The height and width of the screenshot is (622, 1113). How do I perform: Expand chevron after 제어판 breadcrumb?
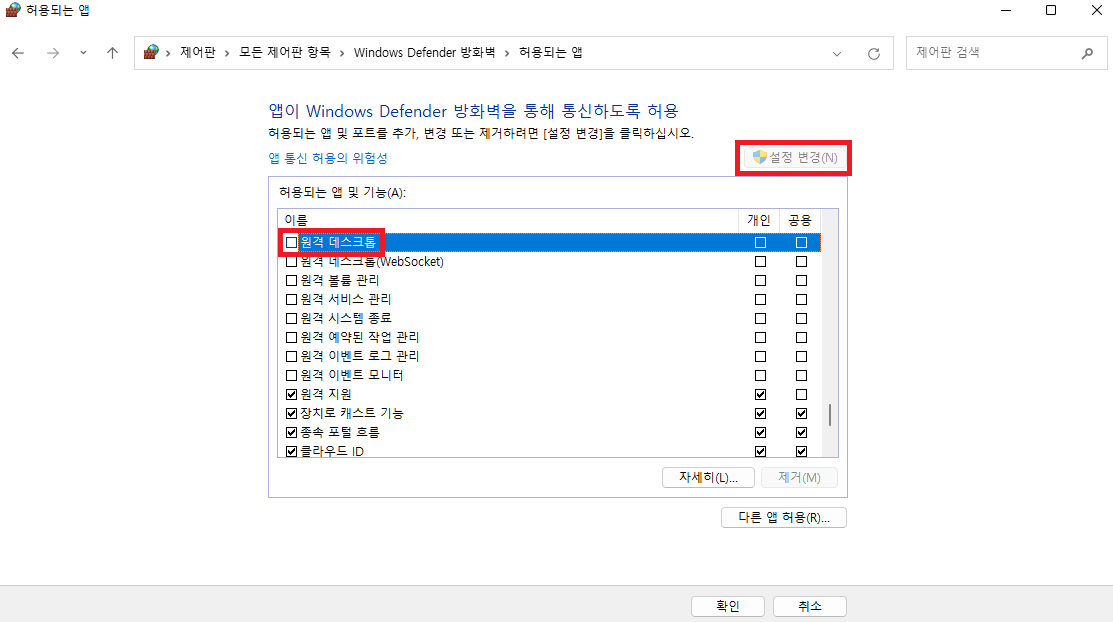[x=227, y=53]
